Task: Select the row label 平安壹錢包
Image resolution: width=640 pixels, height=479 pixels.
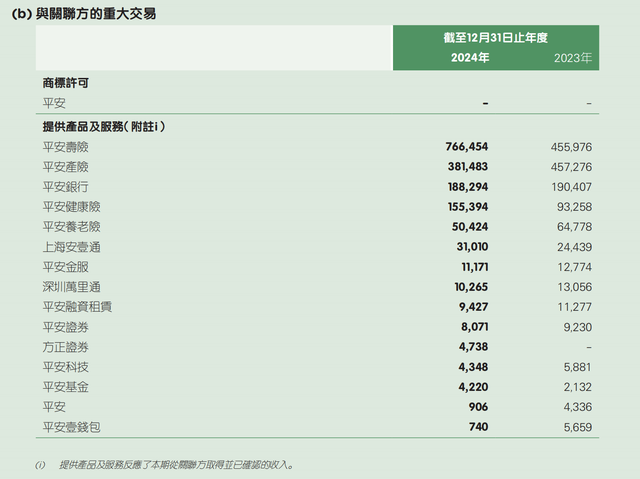Action: tap(71, 427)
